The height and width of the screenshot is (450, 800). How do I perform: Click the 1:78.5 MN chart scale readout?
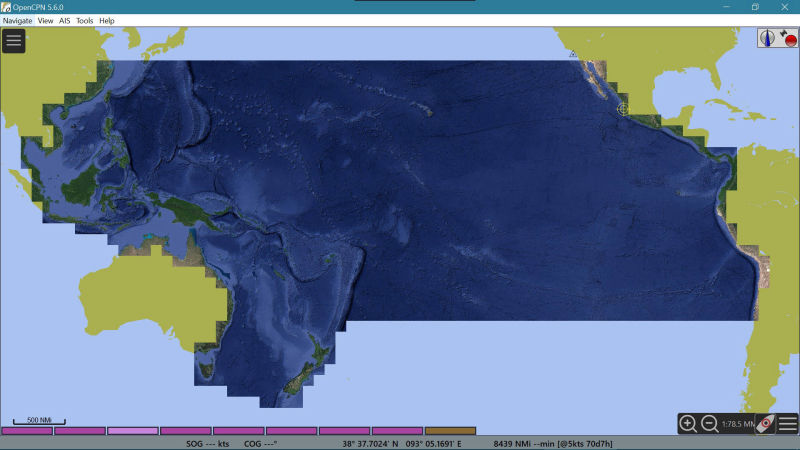click(737, 424)
